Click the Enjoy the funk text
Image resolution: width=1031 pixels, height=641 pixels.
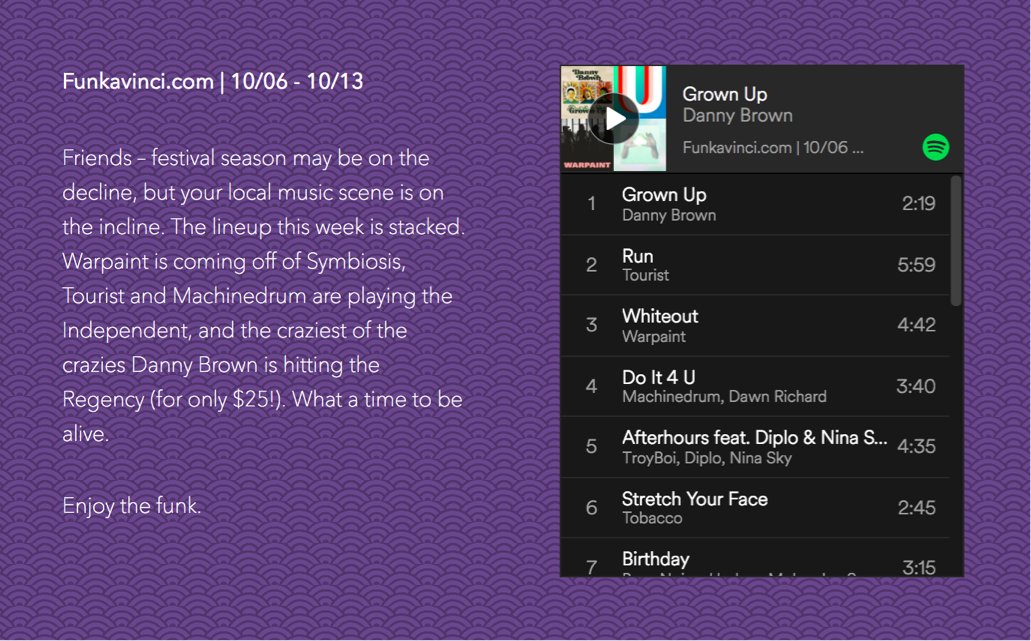pos(132,506)
